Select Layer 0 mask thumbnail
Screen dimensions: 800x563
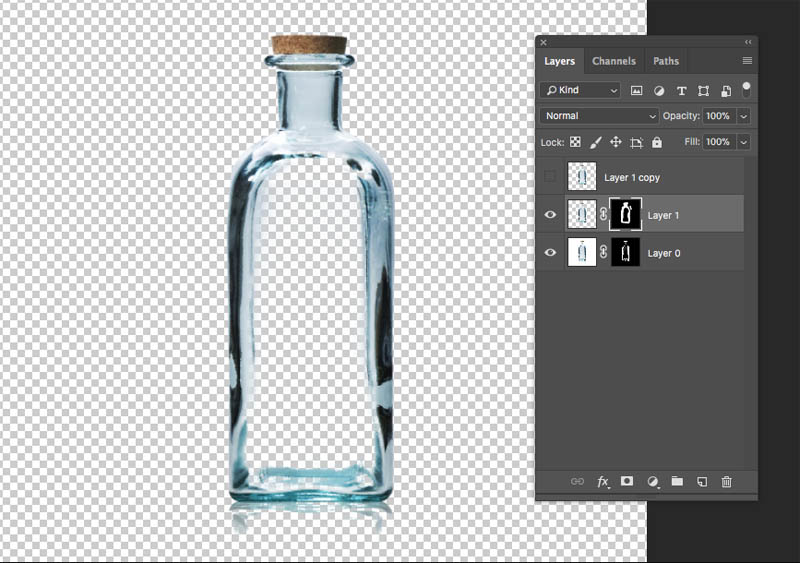click(626, 252)
